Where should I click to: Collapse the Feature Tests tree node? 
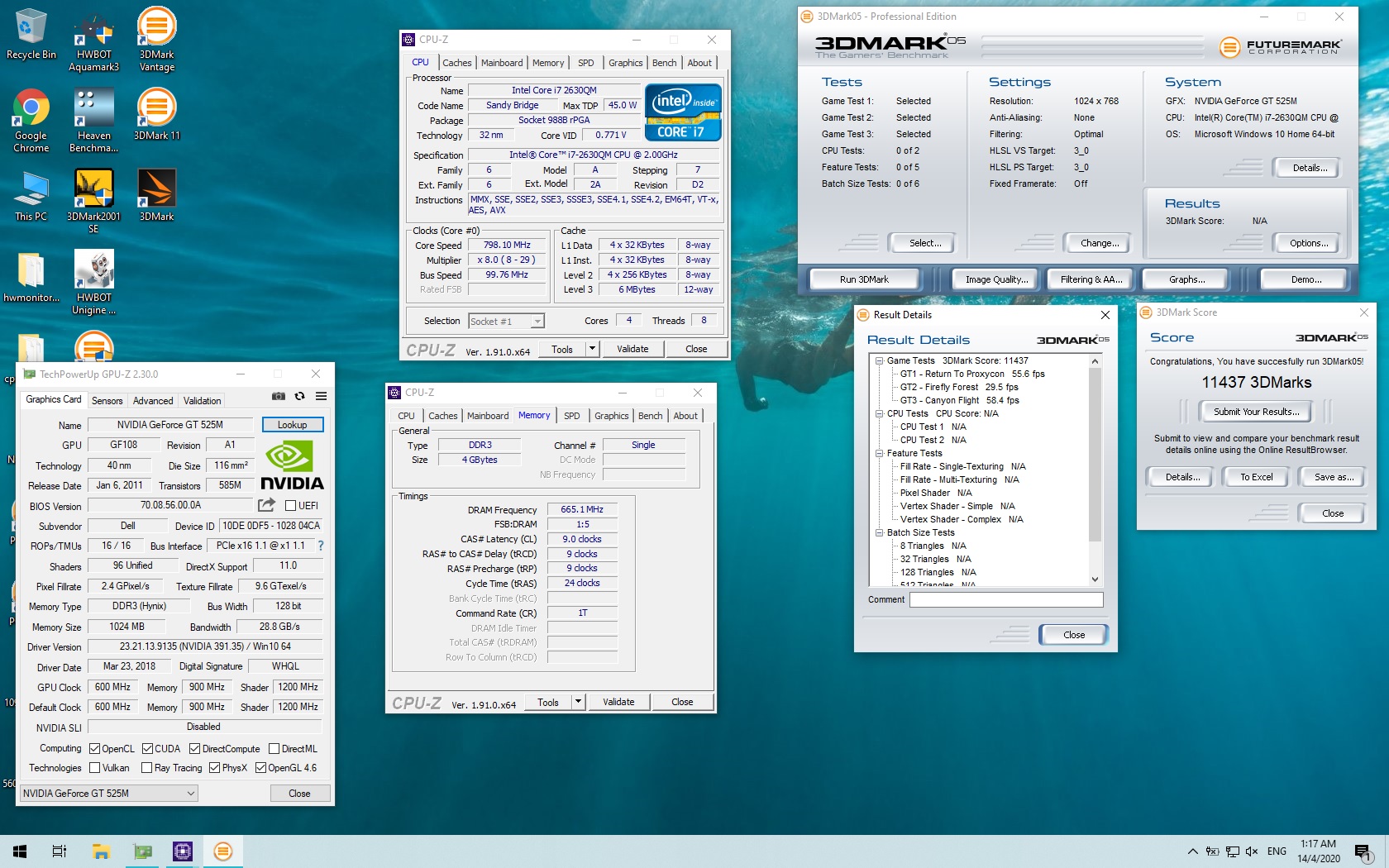(x=880, y=453)
